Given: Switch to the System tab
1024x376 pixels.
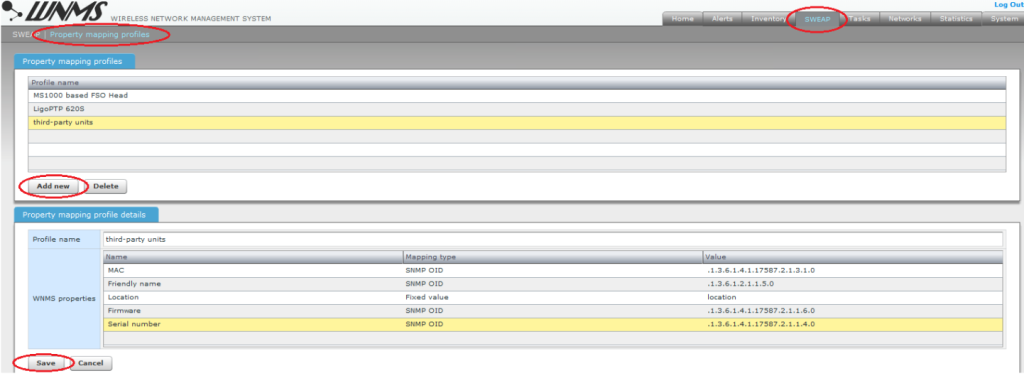Looking at the screenshot, I should (x=1004, y=19).
